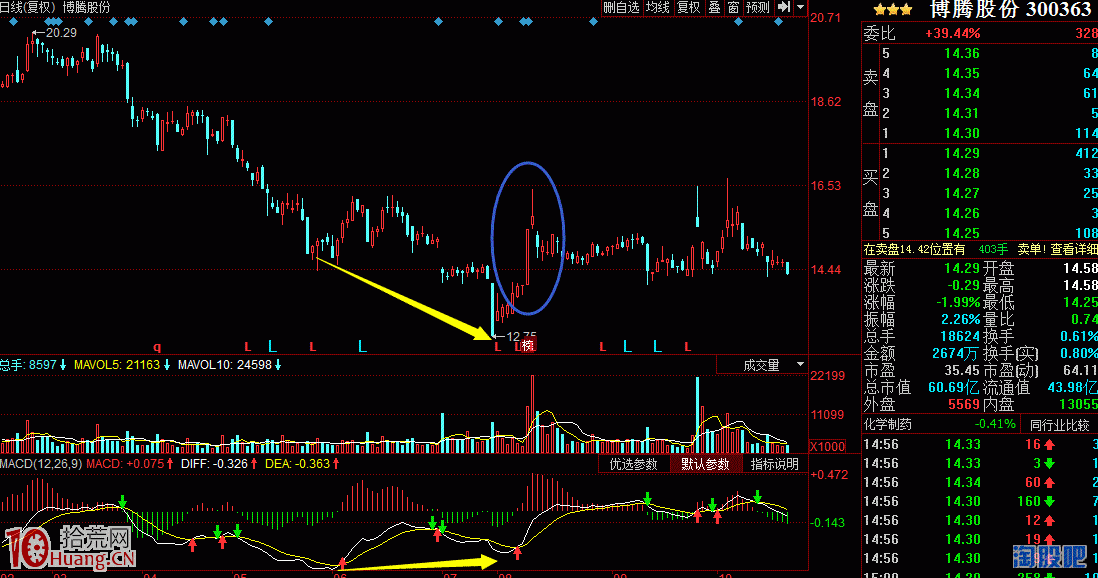The height and width of the screenshot is (578, 1098).
Task: Toggle 复权 price adjustment
Action: pyautogui.click(x=688, y=7)
